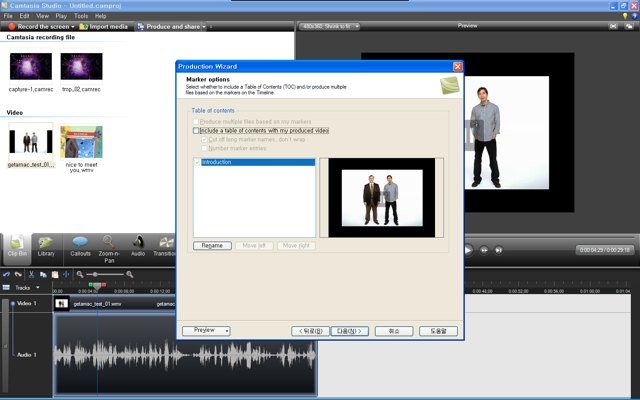
Task: Select the nice to meet you.wmv thumbnail
Action: coord(81,142)
